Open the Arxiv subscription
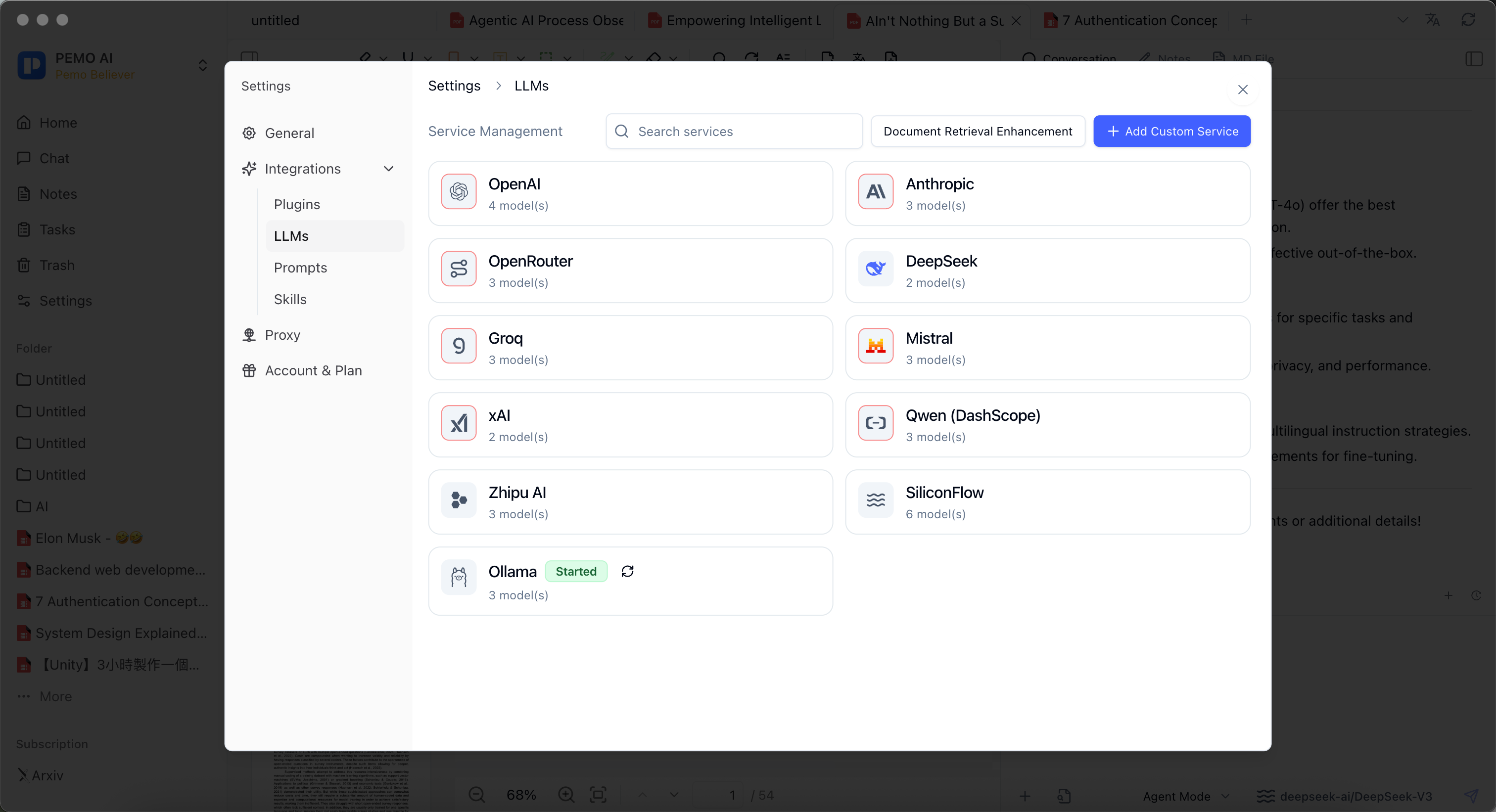Image resolution: width=1496 pixels, height=812 pixels. pyautogui.click(x=40, y=776)
